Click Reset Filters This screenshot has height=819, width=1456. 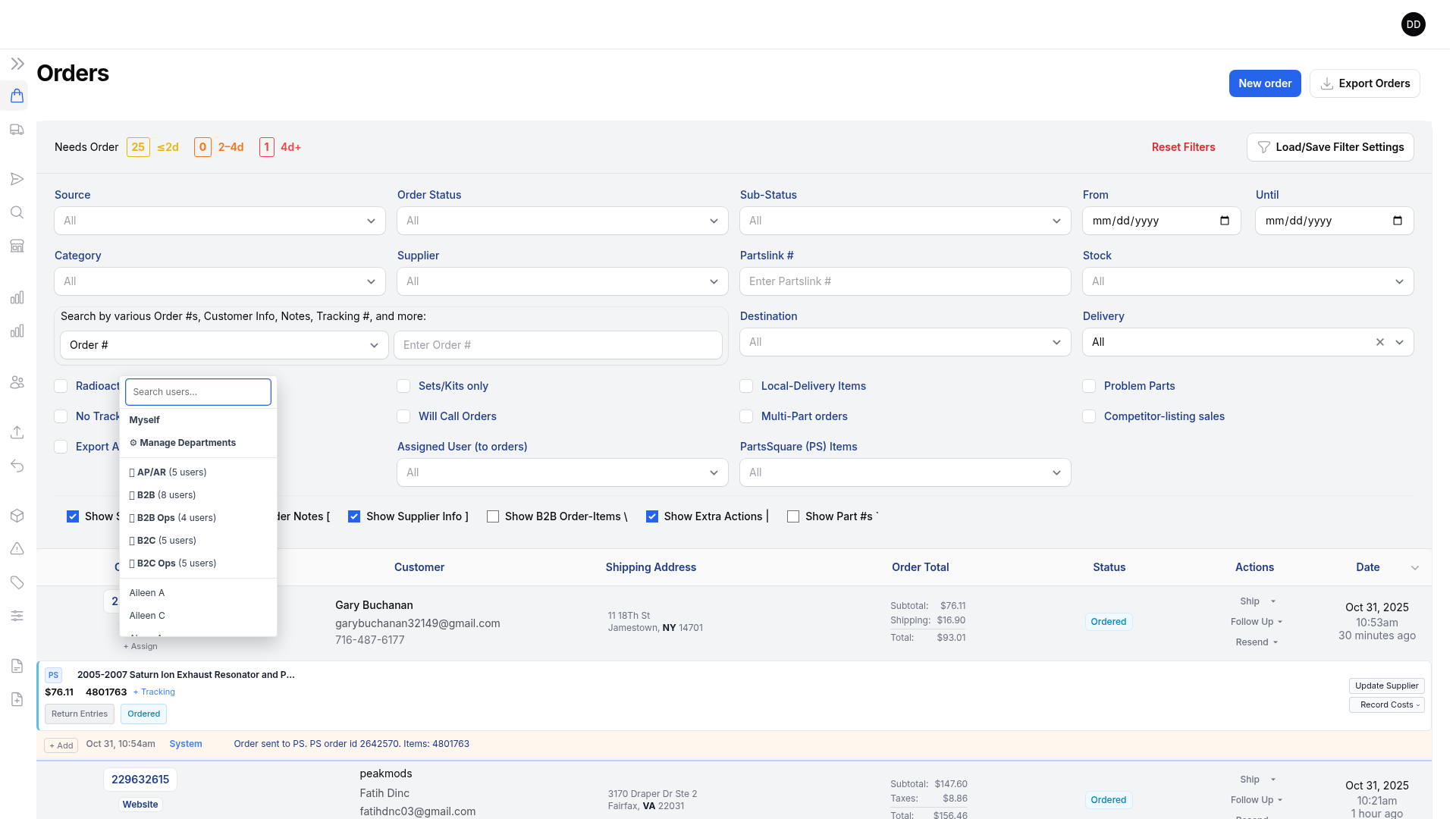click(1183, 147)
